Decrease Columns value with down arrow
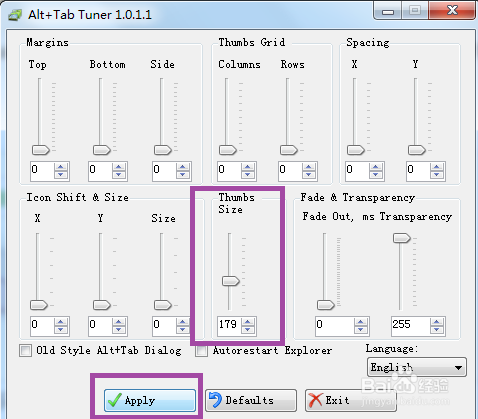Image resolution: width=478 pixels, height=419 pixels. 248,174
